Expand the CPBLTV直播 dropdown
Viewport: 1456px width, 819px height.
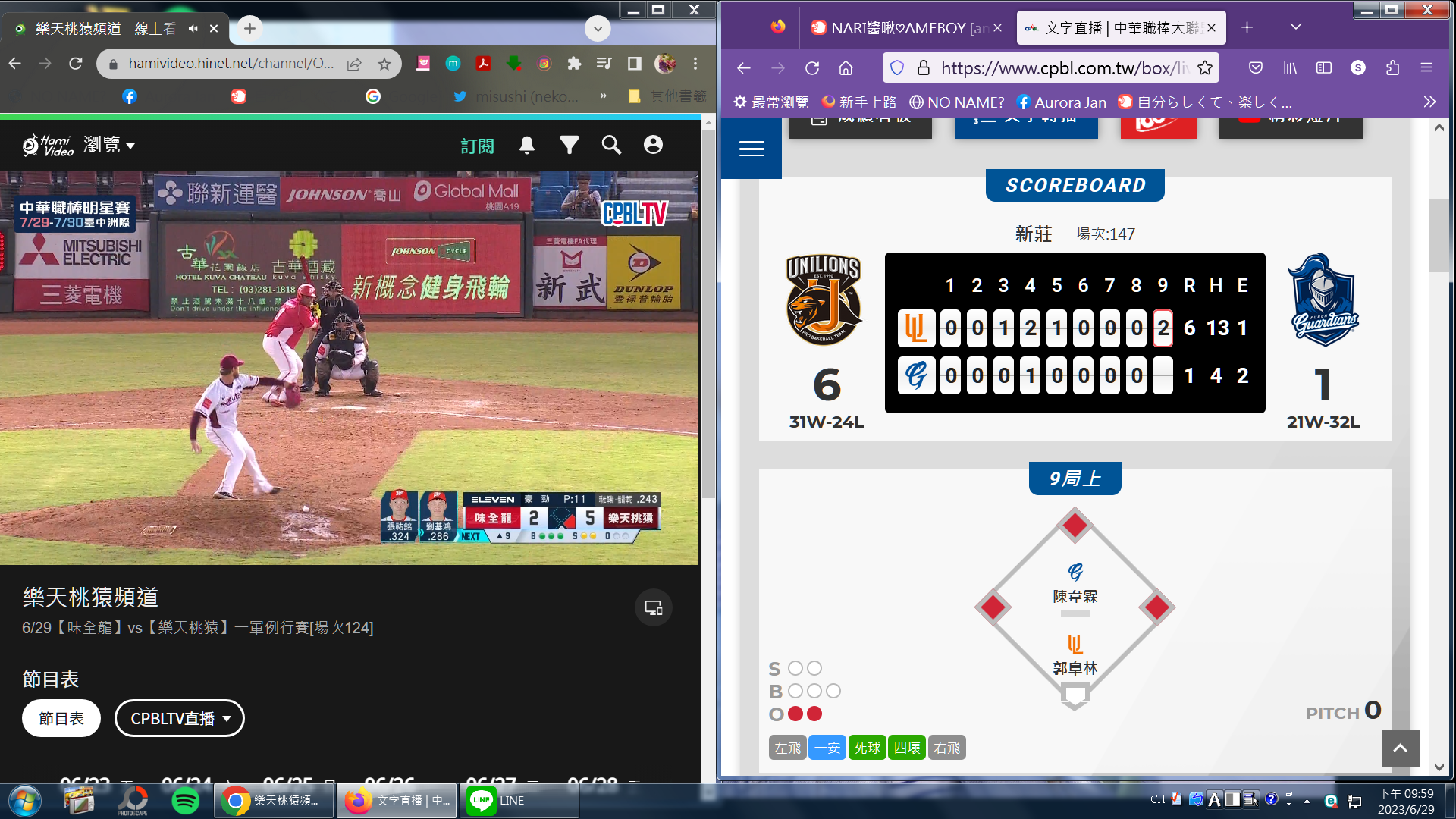180,718
